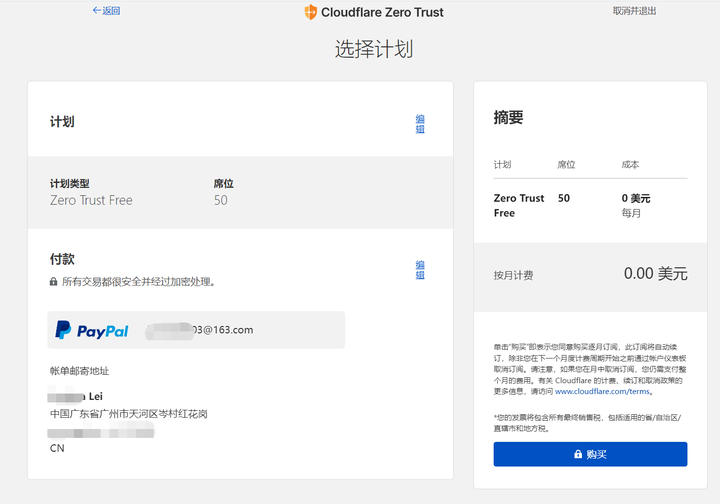Click the '0 美元' cost cell in summary

coord(636,198)
